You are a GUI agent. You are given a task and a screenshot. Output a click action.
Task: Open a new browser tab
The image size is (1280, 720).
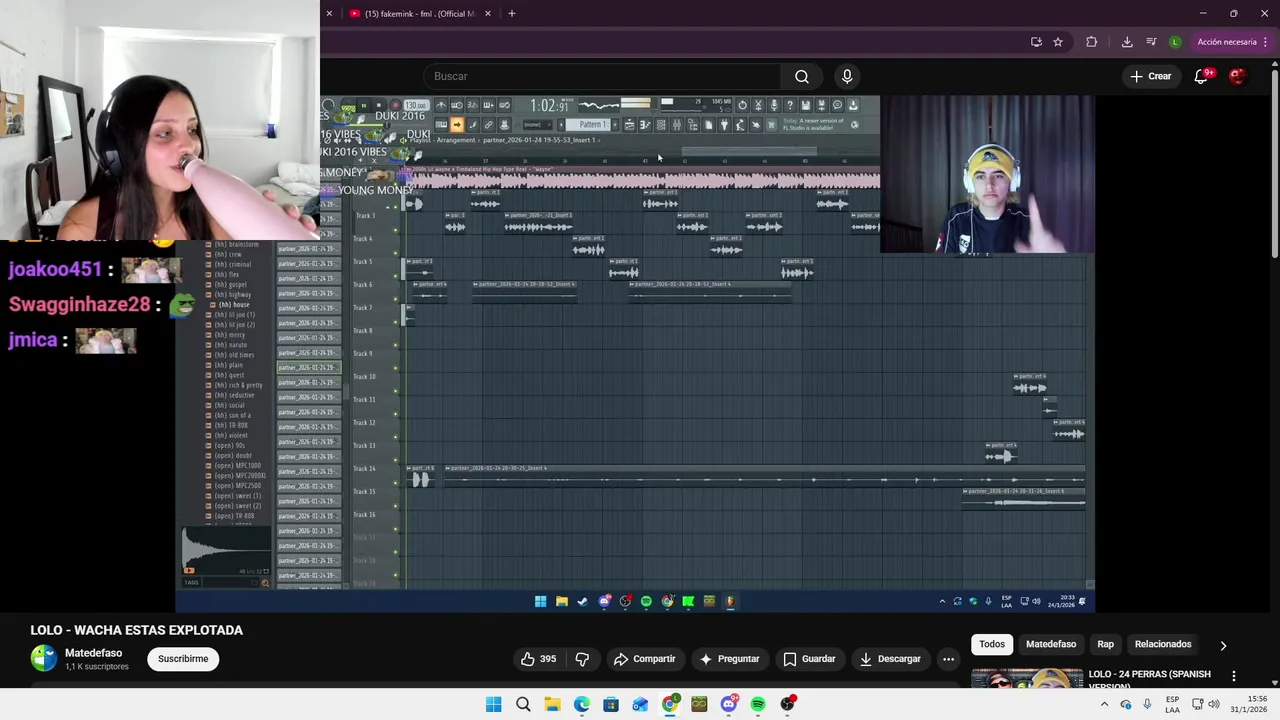[512, 13]
